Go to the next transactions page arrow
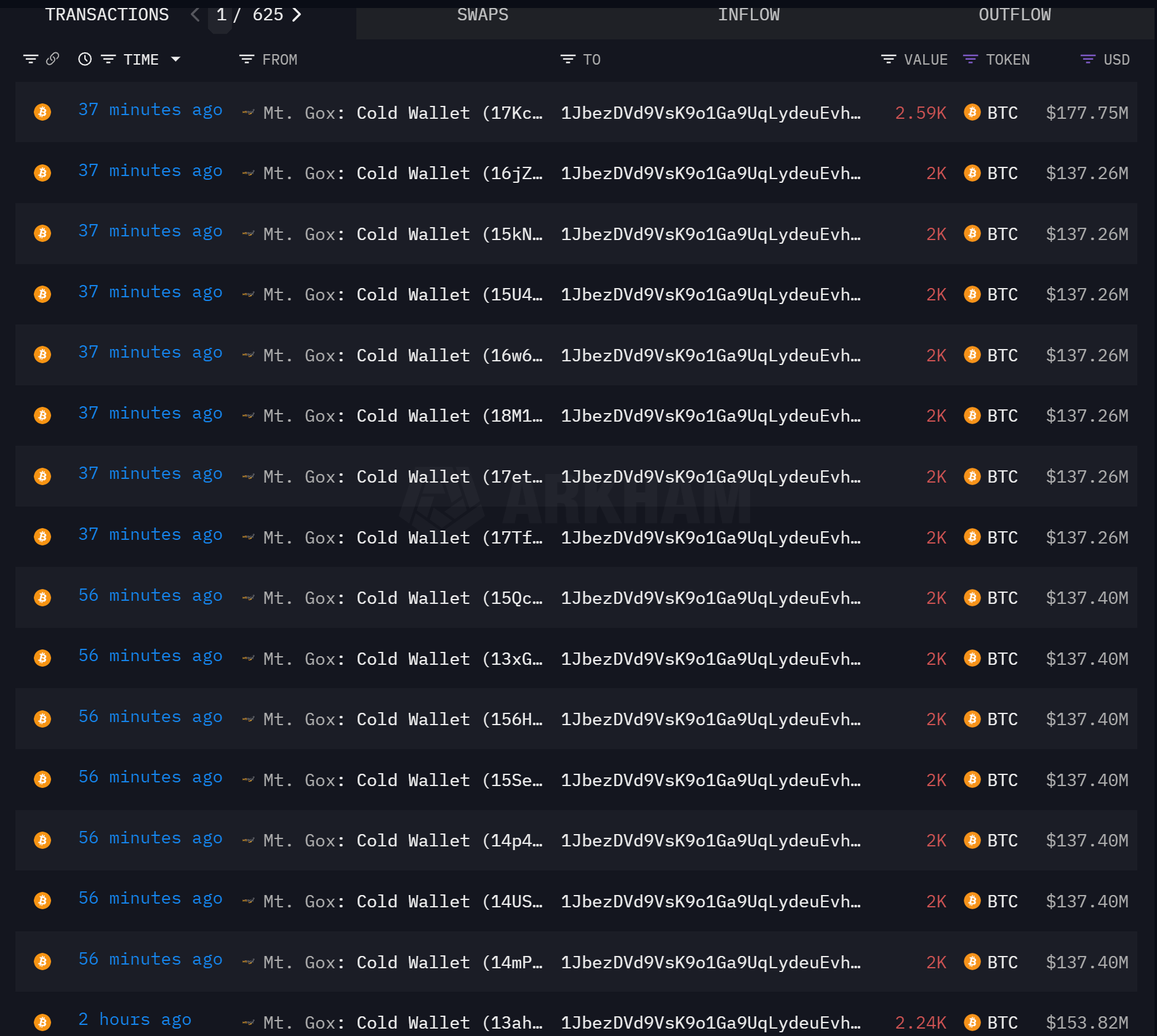 (x=297, y=15)
